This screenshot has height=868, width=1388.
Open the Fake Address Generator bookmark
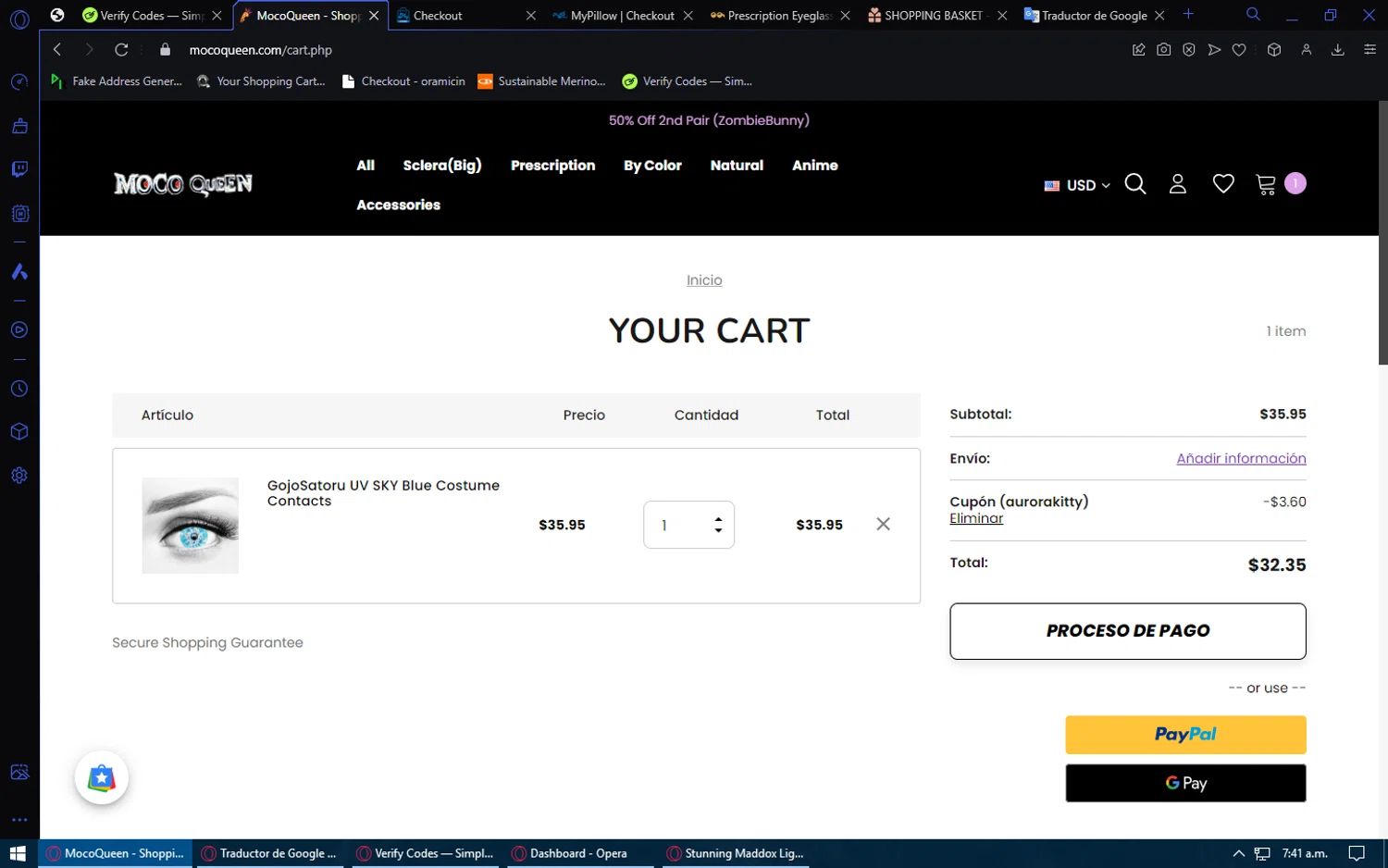pyautogui.click(x=118, y=81)
